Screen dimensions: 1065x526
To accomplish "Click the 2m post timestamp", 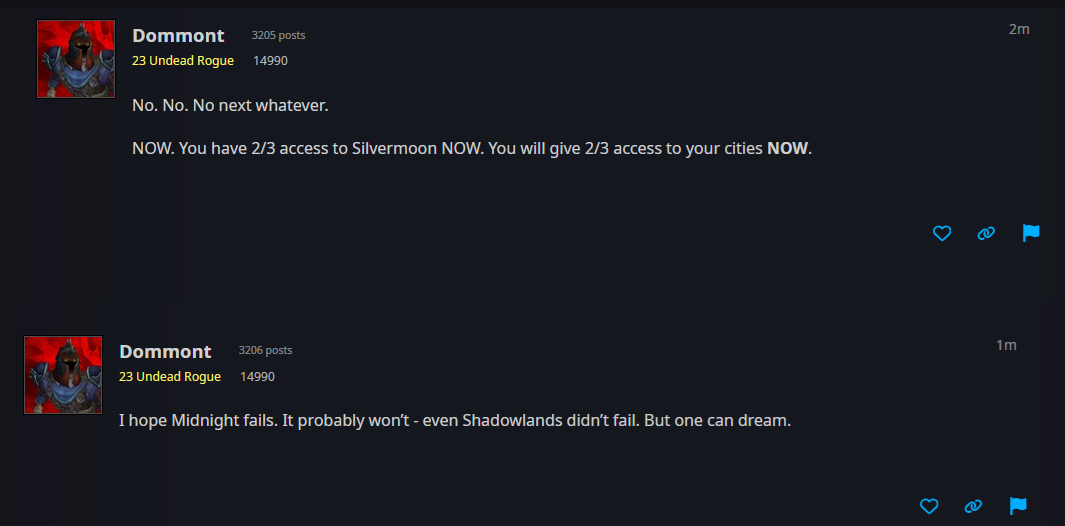I will click(x=1019, y=29).
